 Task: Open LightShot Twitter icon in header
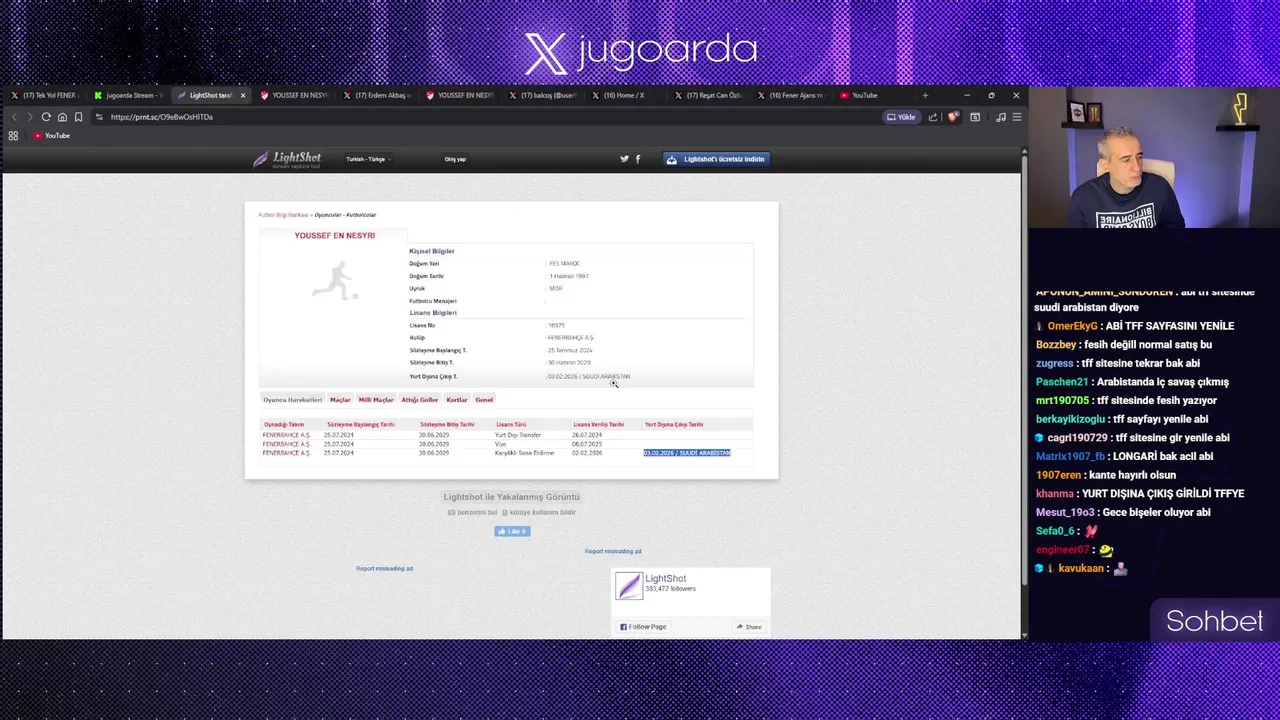coord(624,159)
